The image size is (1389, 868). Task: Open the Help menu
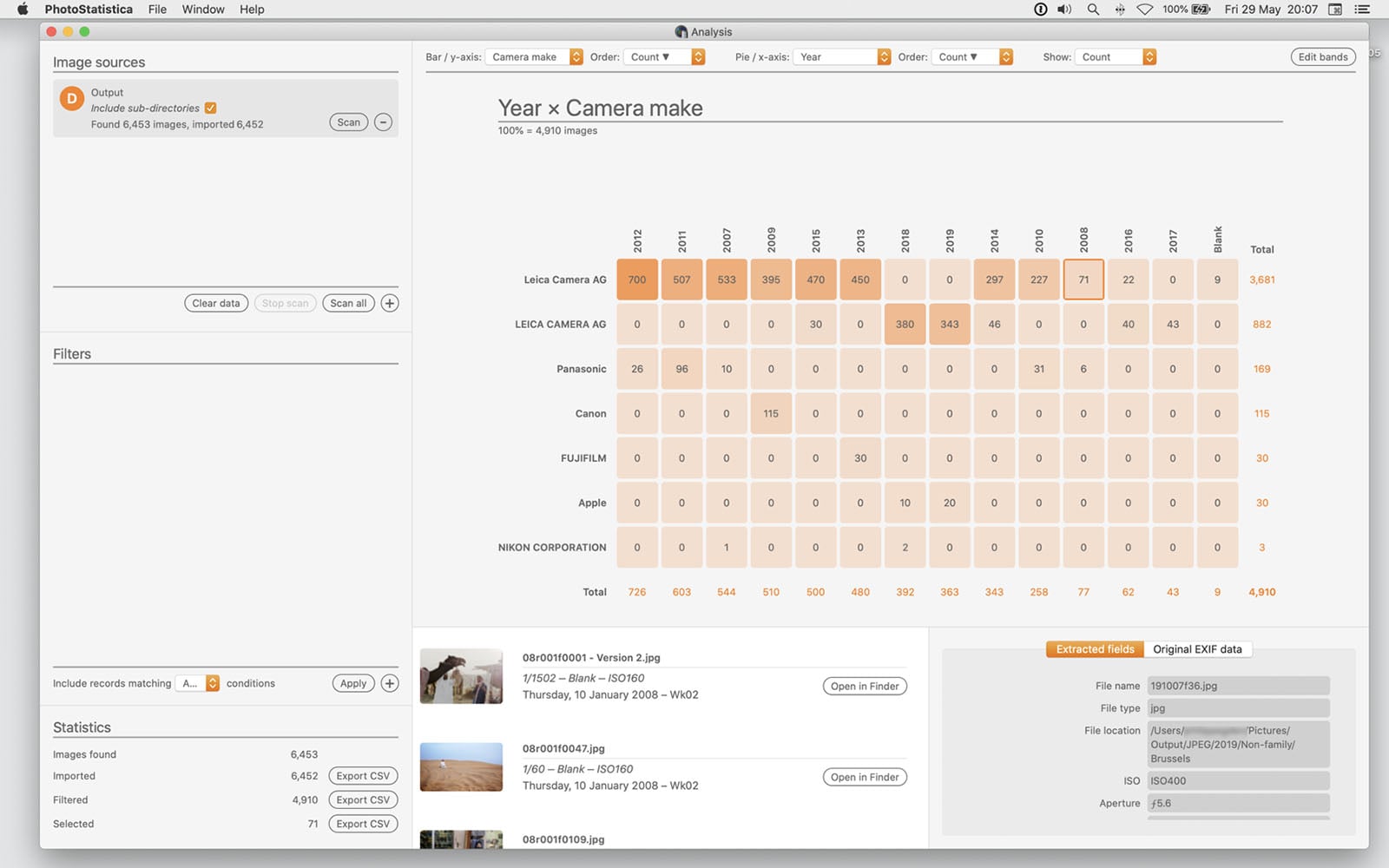coord(252,10)
